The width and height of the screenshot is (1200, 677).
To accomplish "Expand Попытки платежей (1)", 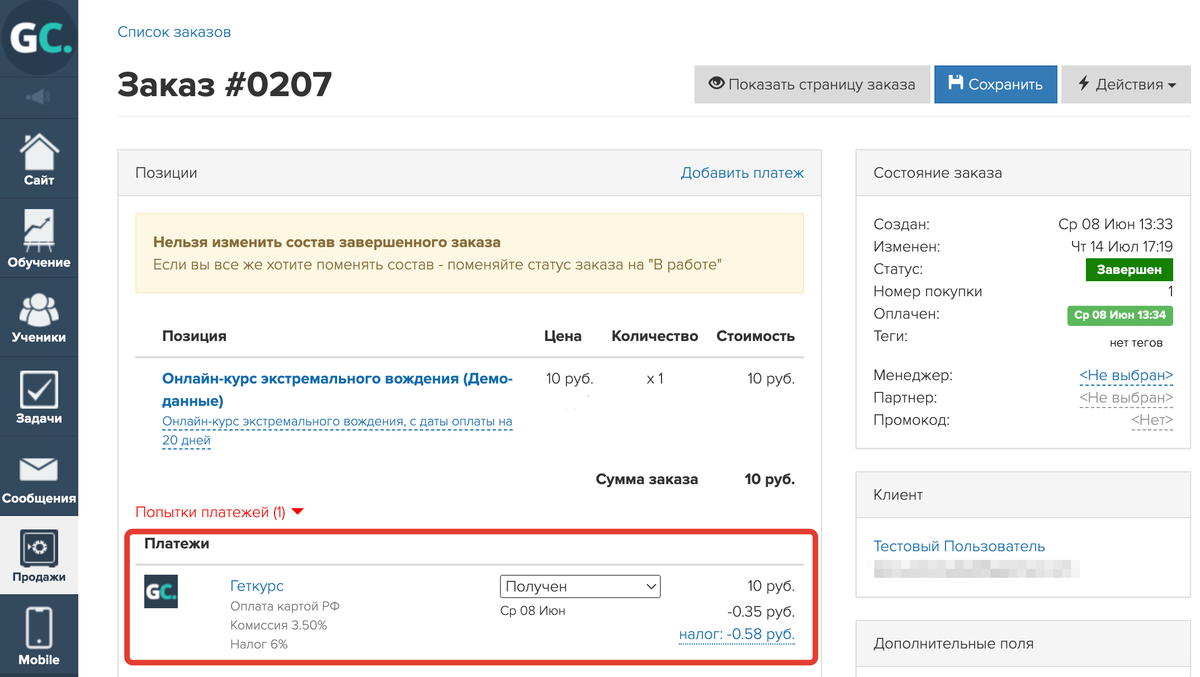I will (x=219, y=512).
